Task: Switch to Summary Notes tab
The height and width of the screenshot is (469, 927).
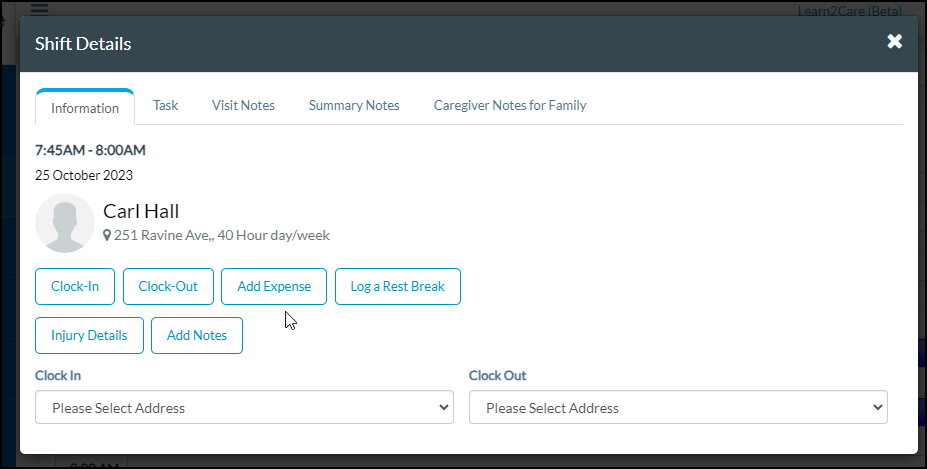Action: pos(354,105)
